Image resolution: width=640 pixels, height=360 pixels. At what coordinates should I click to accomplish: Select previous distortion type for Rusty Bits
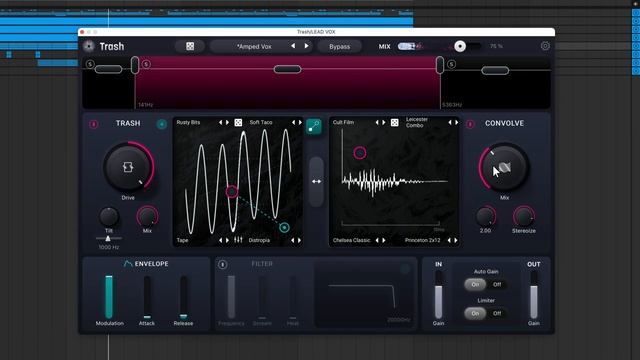[220, 122]
